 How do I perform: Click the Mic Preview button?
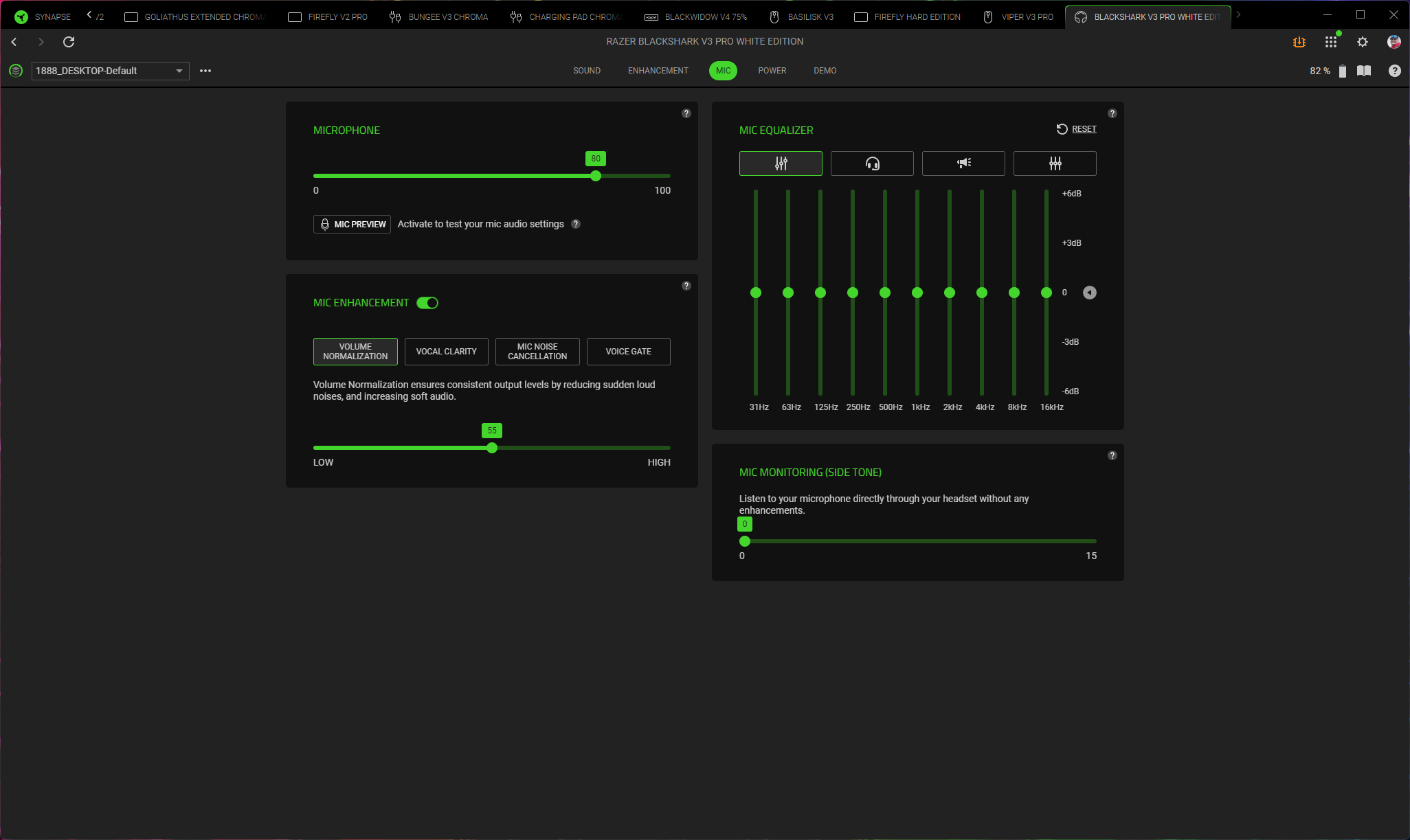click(x=352, y=225)
